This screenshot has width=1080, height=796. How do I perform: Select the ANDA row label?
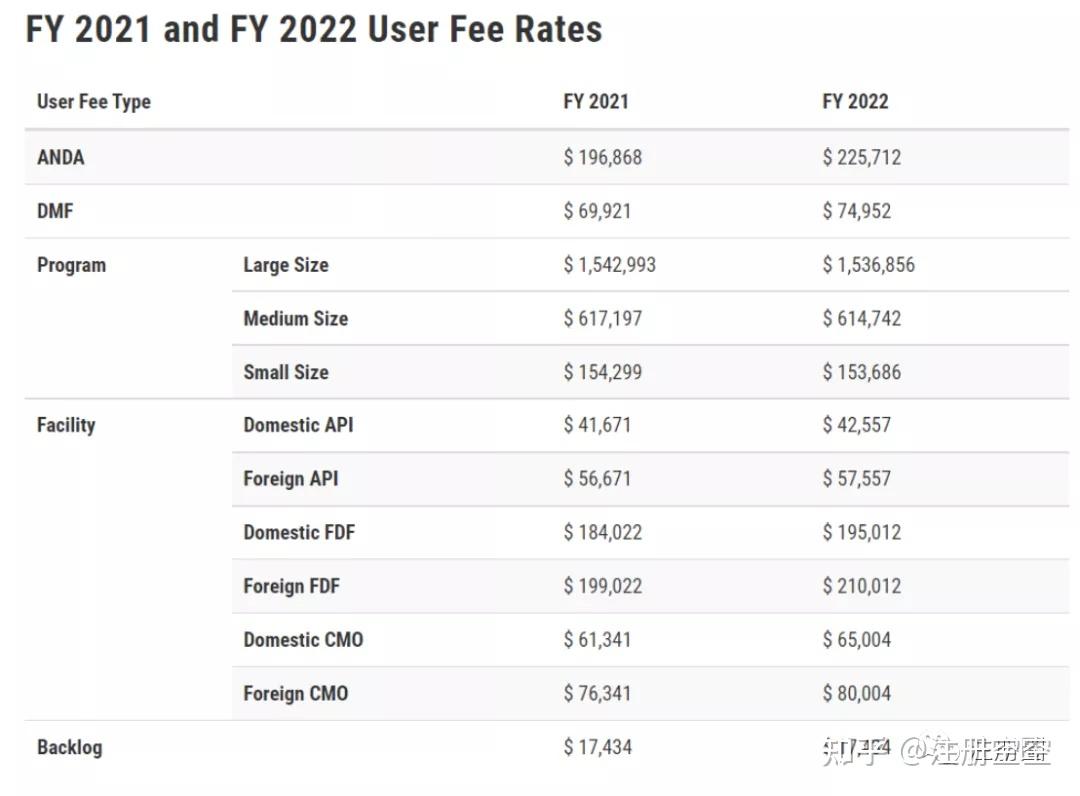click(61, 157)
